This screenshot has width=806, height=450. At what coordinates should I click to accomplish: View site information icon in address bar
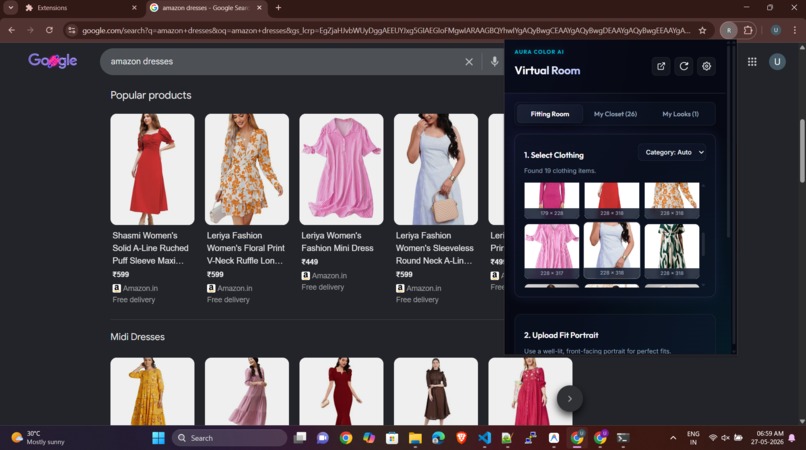pos(72,30)
